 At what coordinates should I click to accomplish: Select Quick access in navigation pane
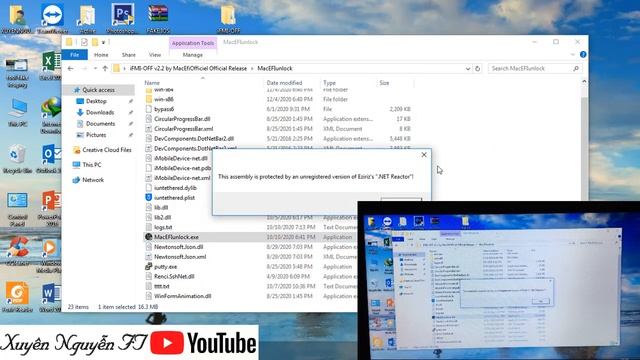pos(98,90)
